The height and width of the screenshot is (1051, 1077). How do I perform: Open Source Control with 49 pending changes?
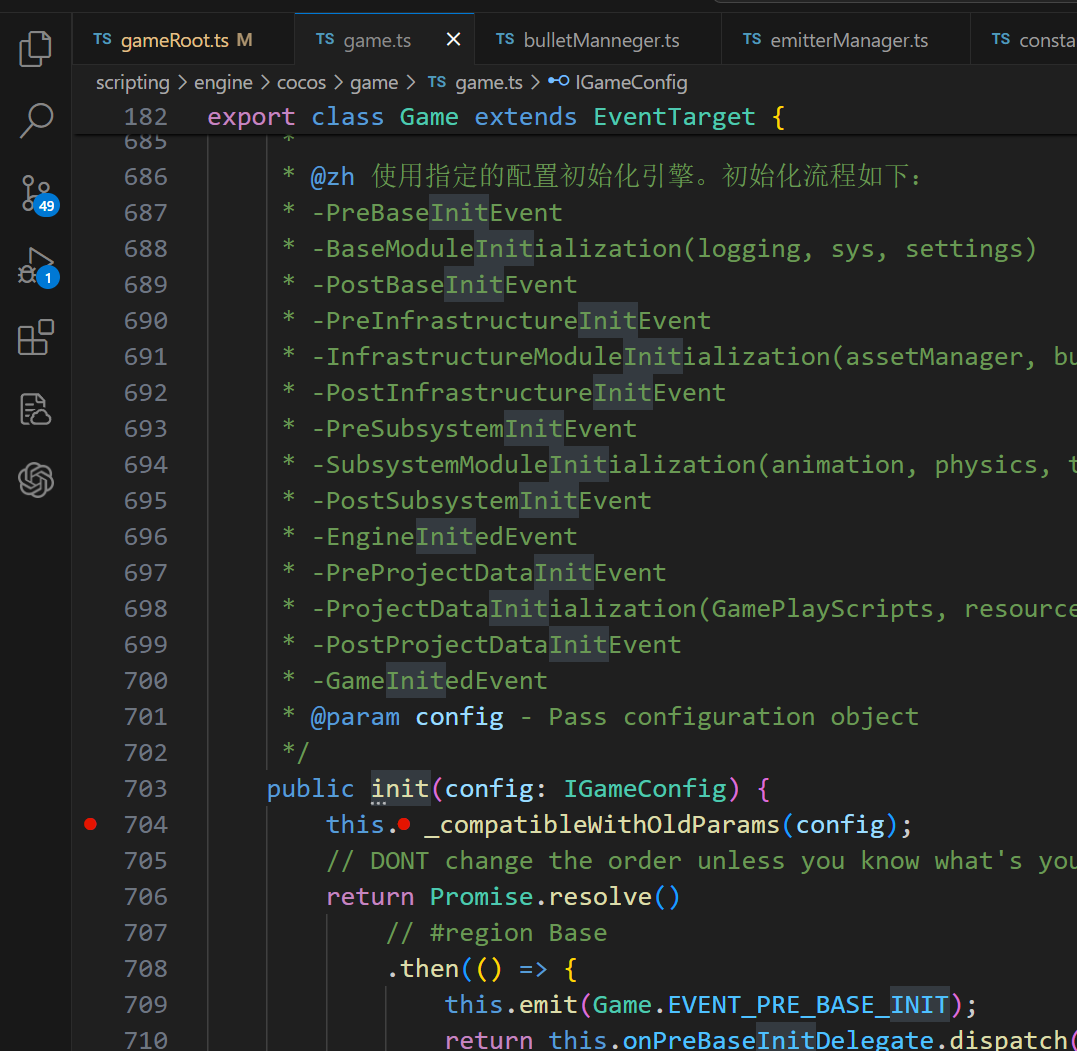coord(36,193)
